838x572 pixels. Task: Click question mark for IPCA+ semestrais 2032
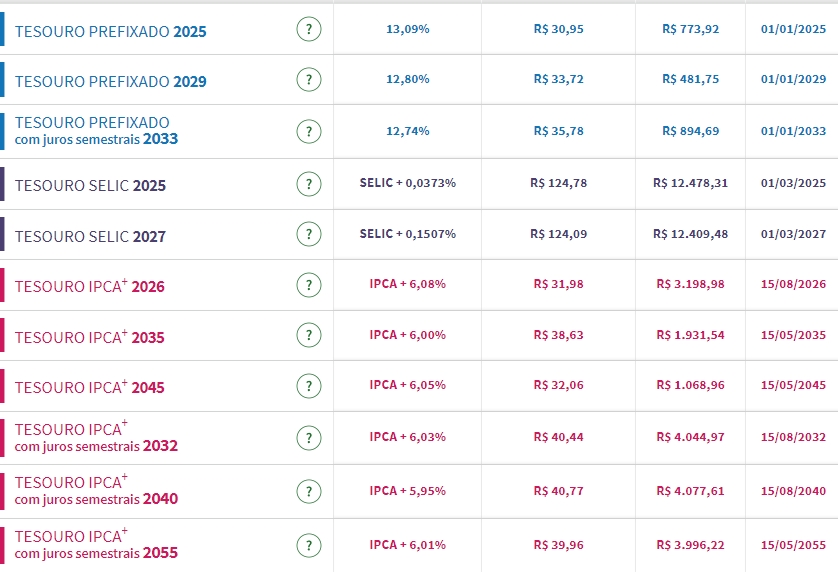coord(309,438)
